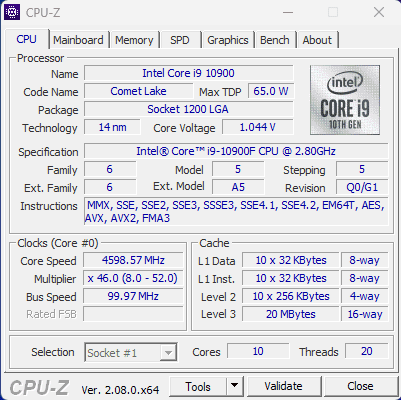Open the Socket #1 selection combo box
The height and width of the screenshot is (400, 401).
coord(131,352)
